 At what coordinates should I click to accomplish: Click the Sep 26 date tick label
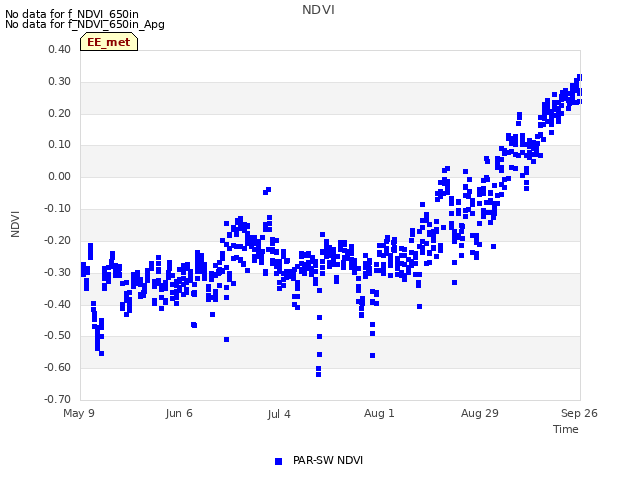coord(579,413)
